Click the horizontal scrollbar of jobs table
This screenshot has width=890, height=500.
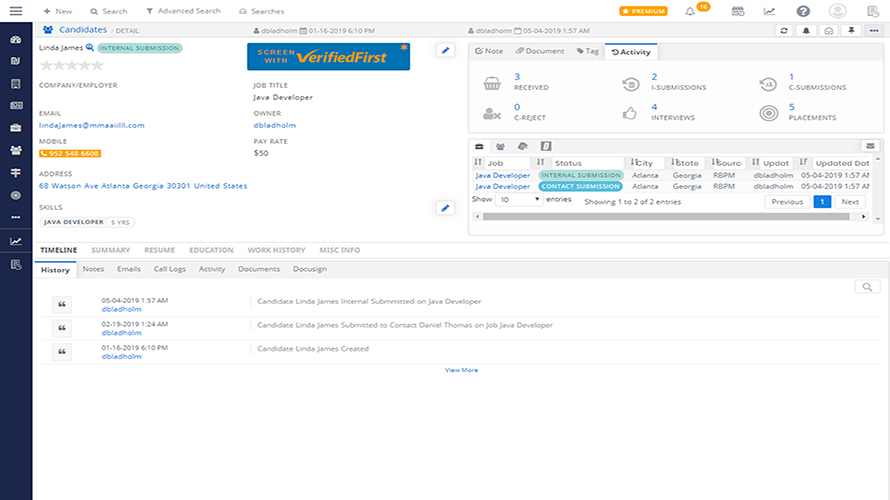pos(666,216)
